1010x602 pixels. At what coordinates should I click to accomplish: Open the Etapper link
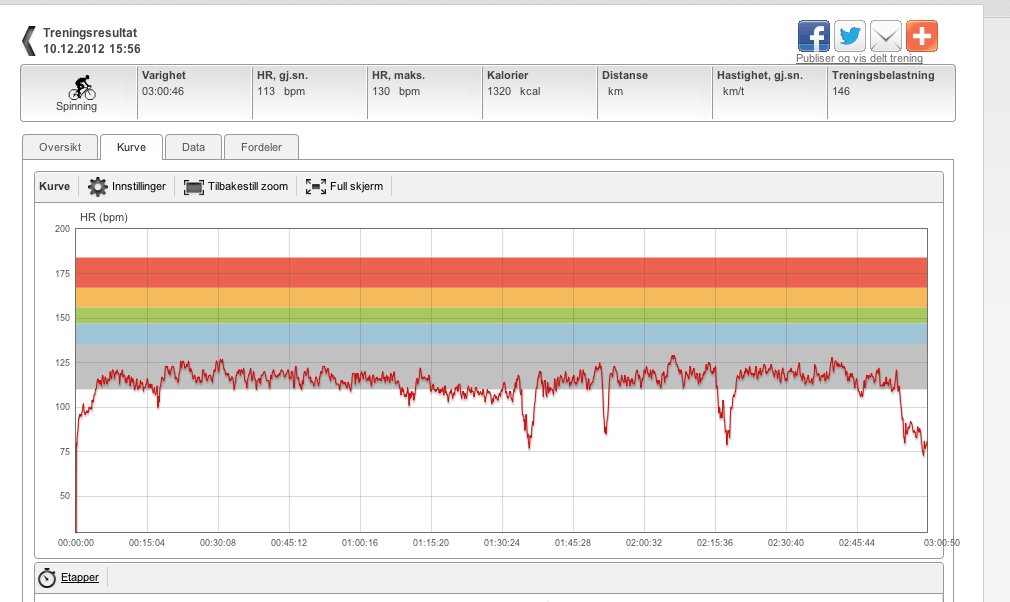tap(80, 578)
